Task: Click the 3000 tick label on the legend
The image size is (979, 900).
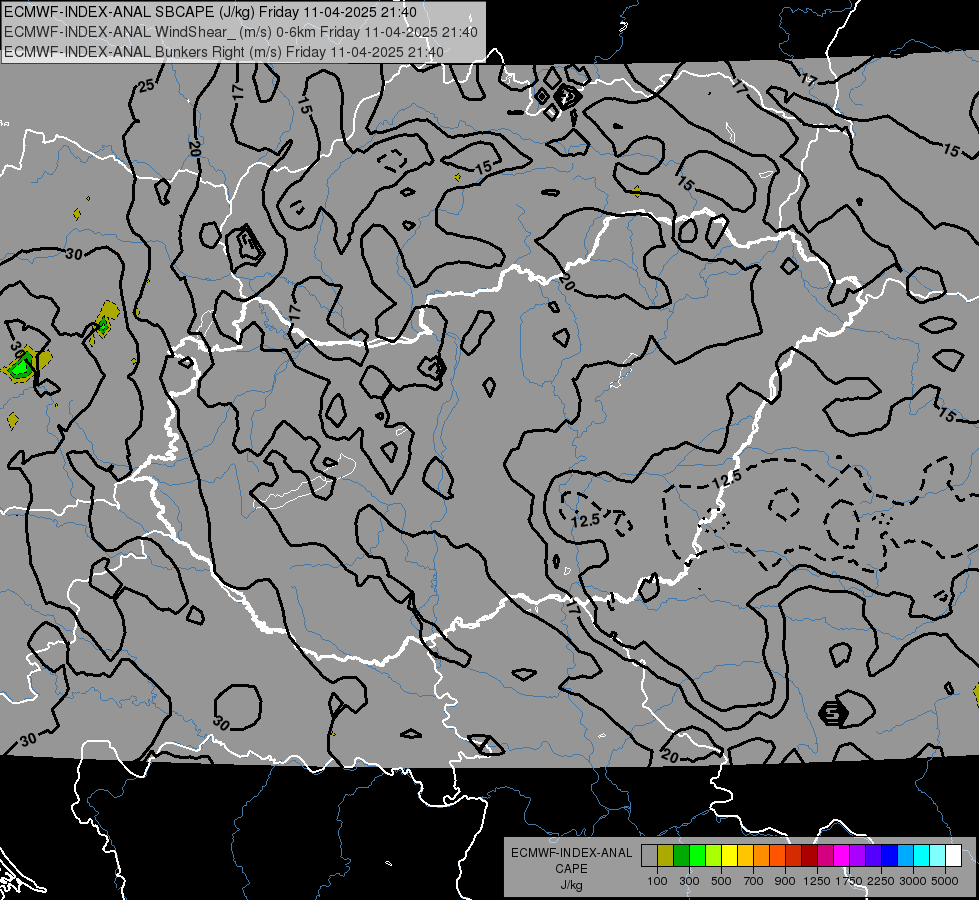Action: click(913, 881)
